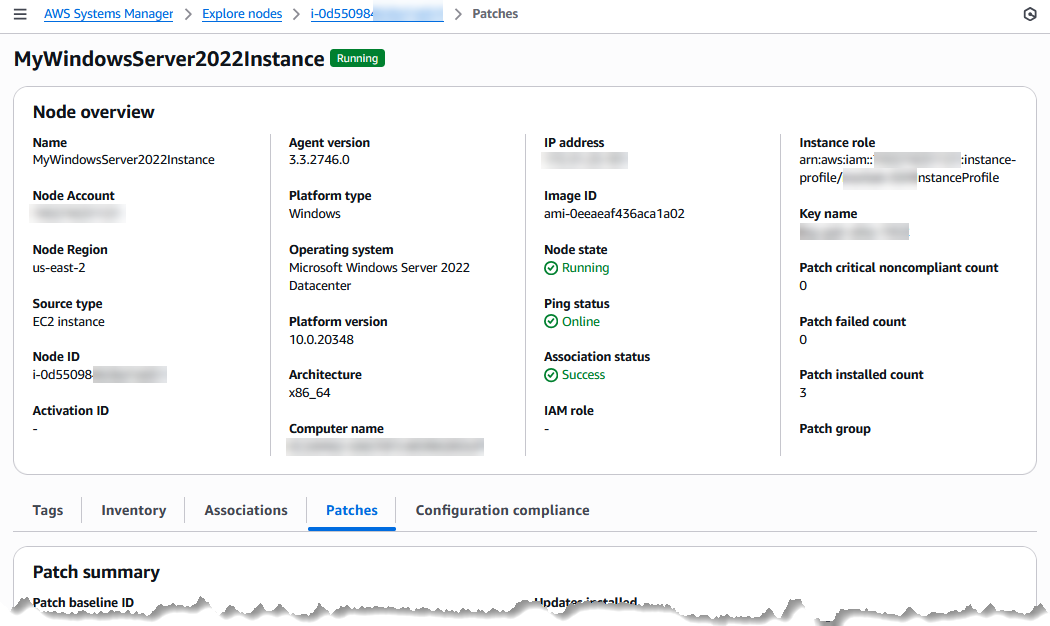This screenshot has width=1050, height=626.
Task: Open the Inventory tab
Action: point(133,510)
